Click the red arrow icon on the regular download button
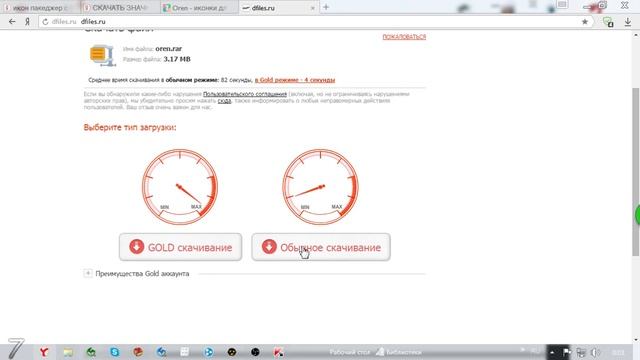The height and width of the screenshot is (360, 640). point(269,247)
